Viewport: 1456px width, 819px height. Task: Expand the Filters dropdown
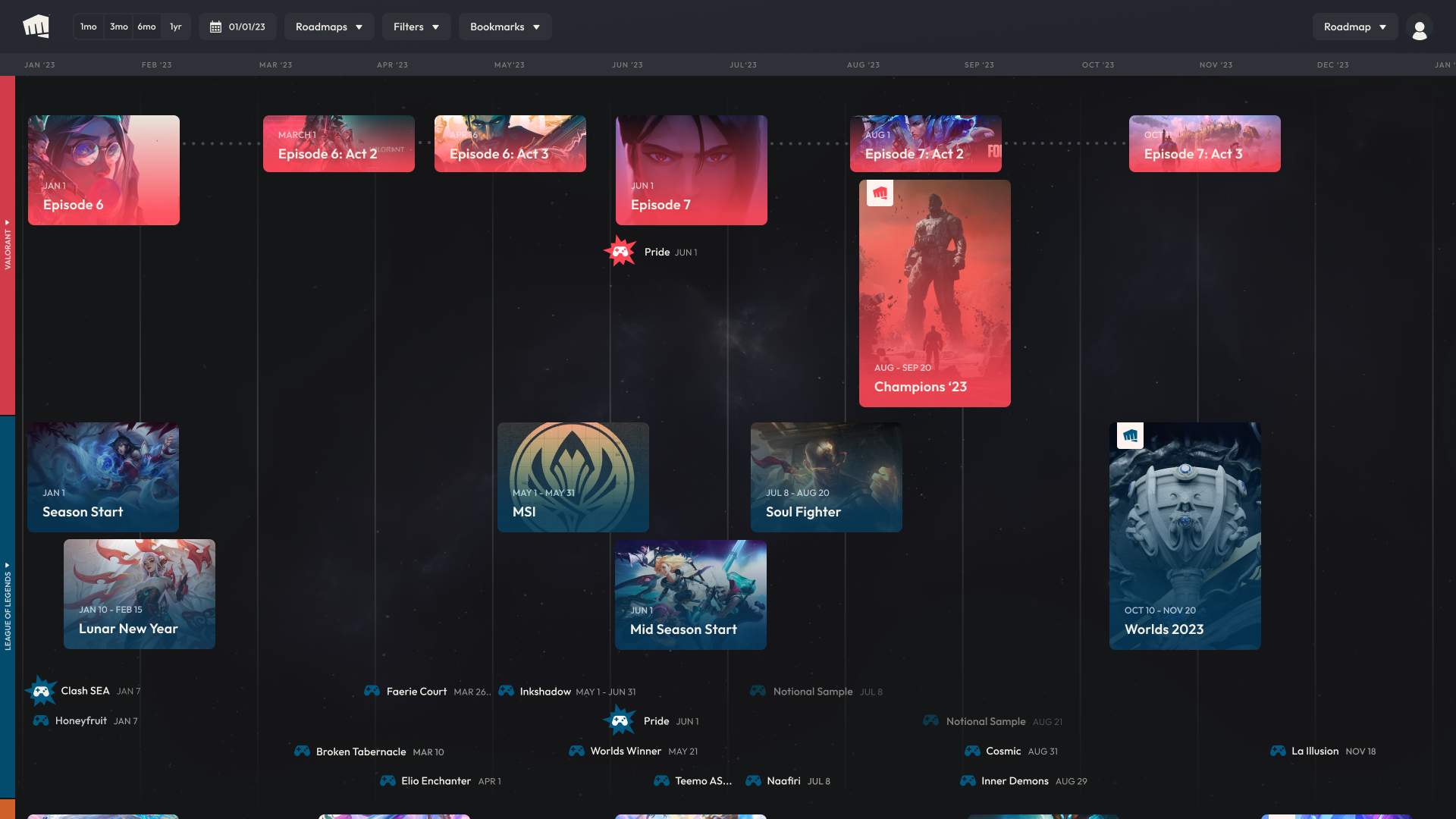416,27
